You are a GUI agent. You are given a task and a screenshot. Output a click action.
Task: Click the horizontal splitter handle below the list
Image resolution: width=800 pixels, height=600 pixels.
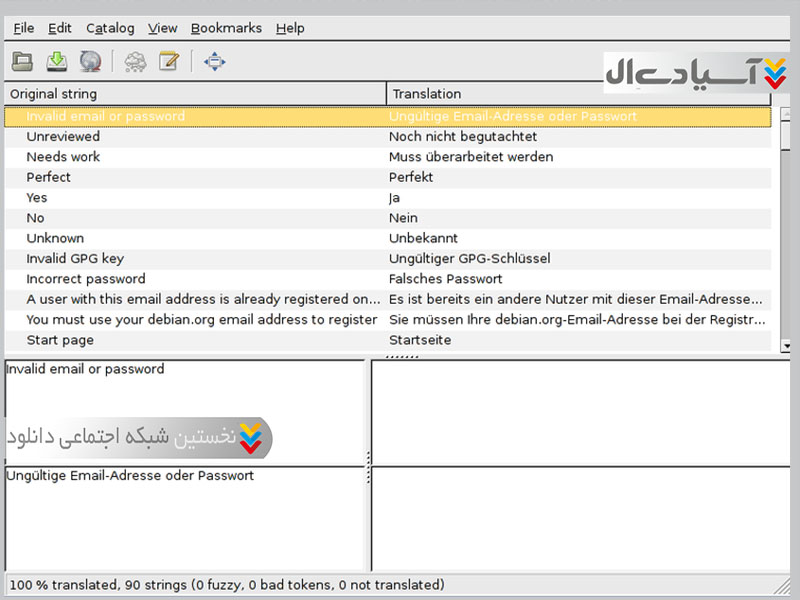click(401, 356)
